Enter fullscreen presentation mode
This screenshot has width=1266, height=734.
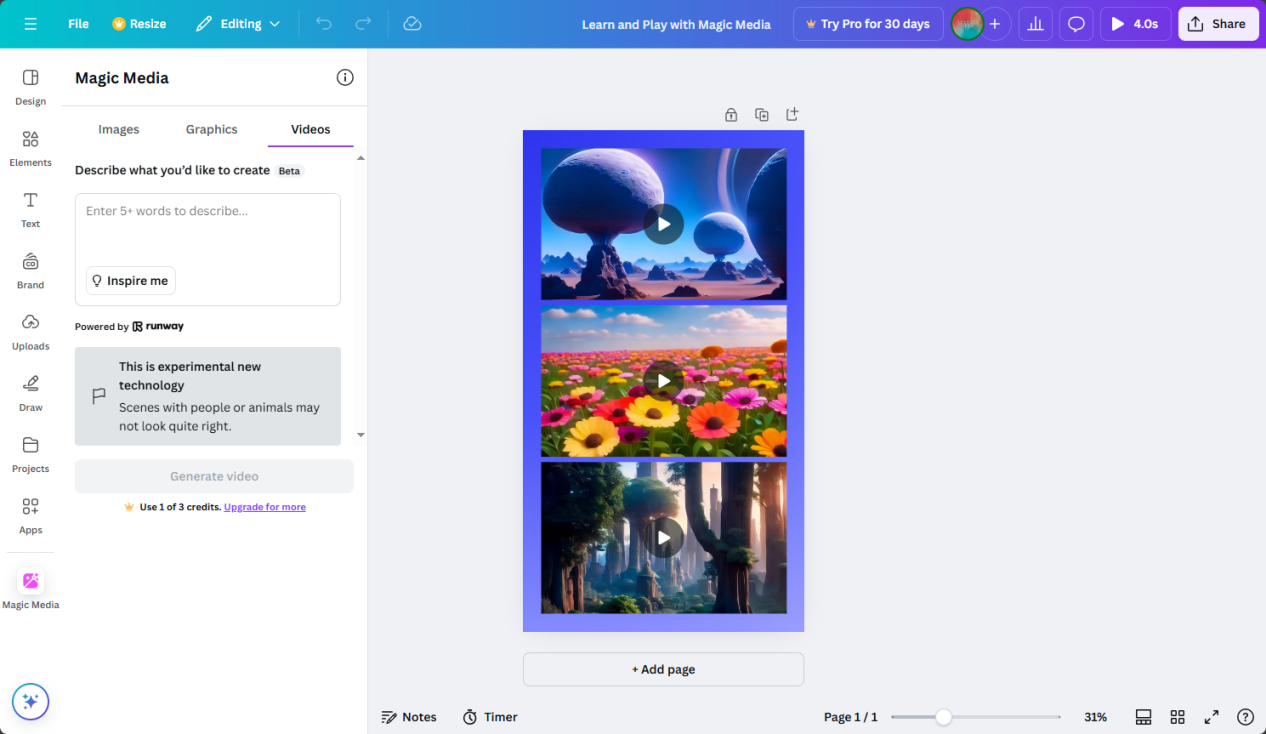(1211, 717)
